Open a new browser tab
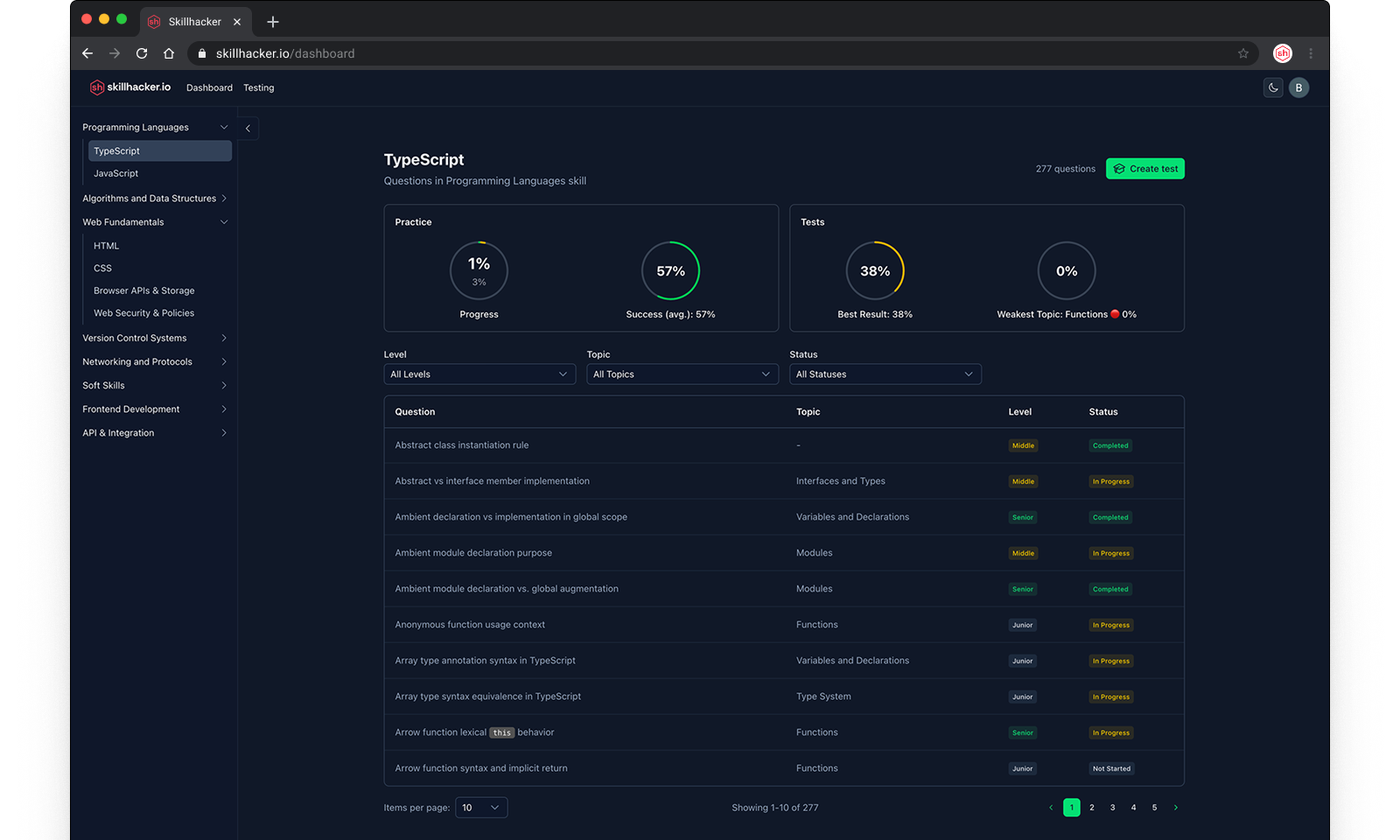Image resolution: width=1400 pixels, height=840 pixels. tap(273, 22)
